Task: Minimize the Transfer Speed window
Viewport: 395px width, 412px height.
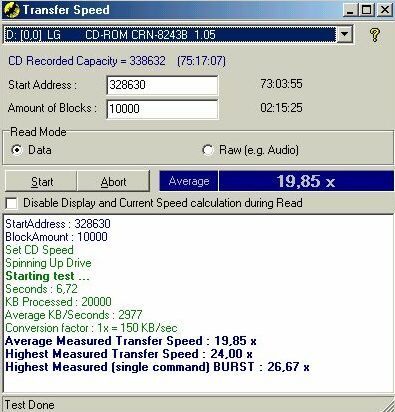Action: [x=350, y=10]
